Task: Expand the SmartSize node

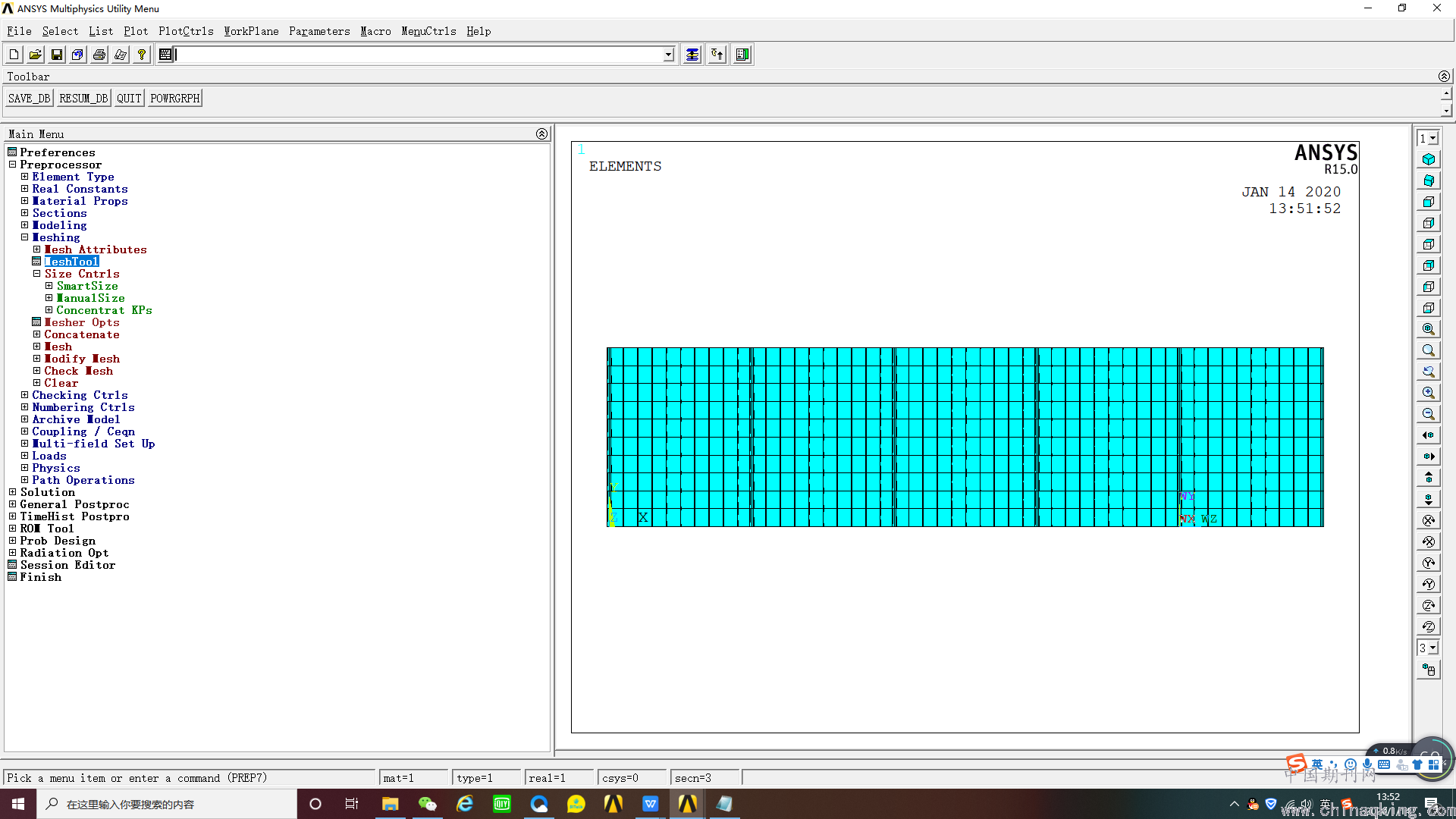Action: point(49,286)
